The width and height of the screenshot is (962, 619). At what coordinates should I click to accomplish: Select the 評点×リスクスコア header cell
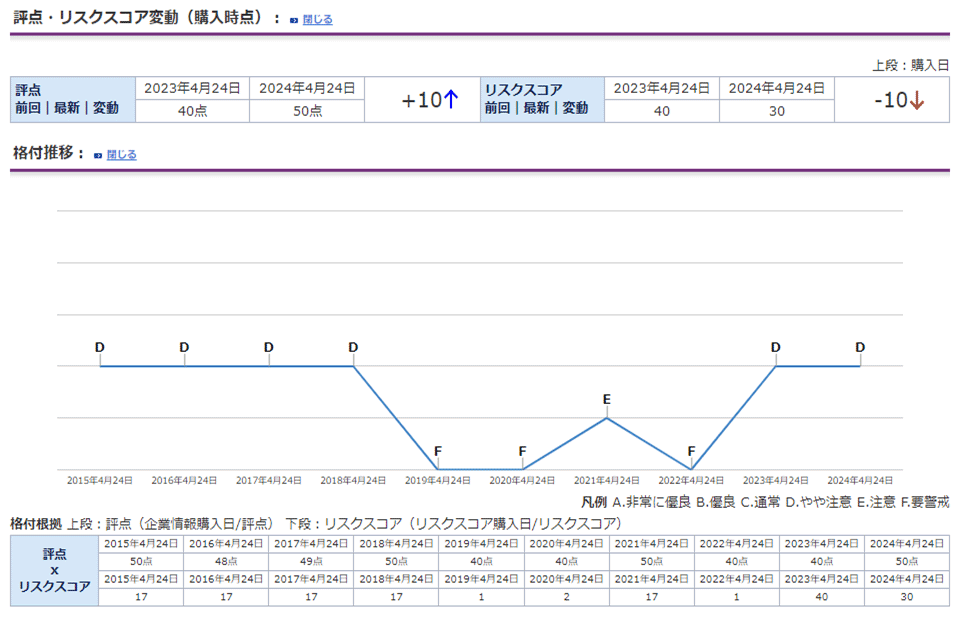(55, 571)
